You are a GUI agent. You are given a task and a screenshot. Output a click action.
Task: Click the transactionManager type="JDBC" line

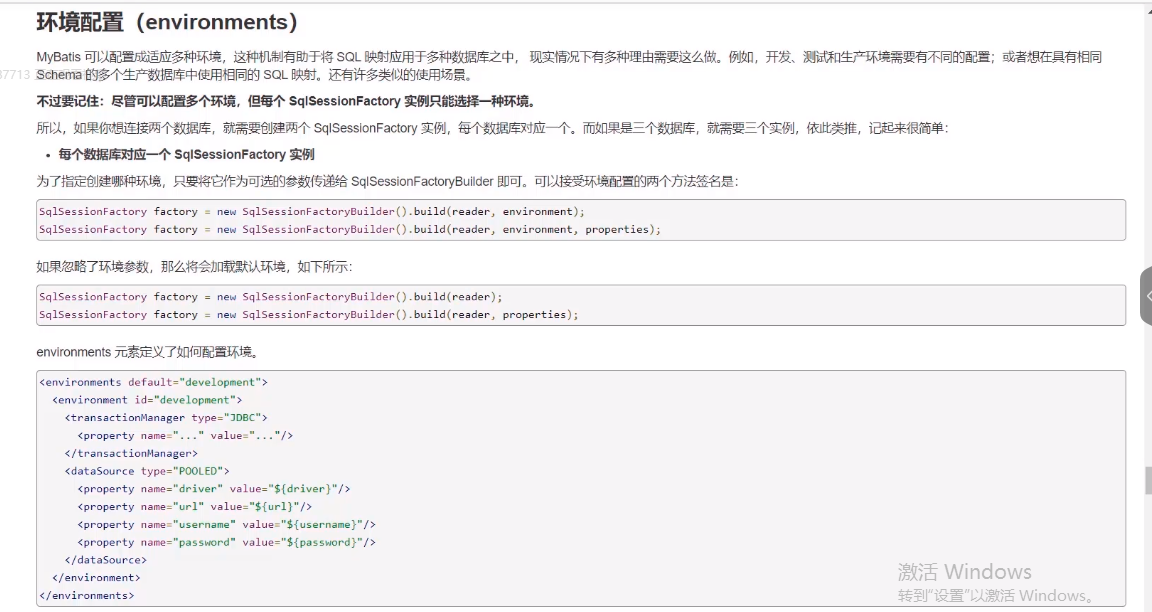tap(166, 418)
